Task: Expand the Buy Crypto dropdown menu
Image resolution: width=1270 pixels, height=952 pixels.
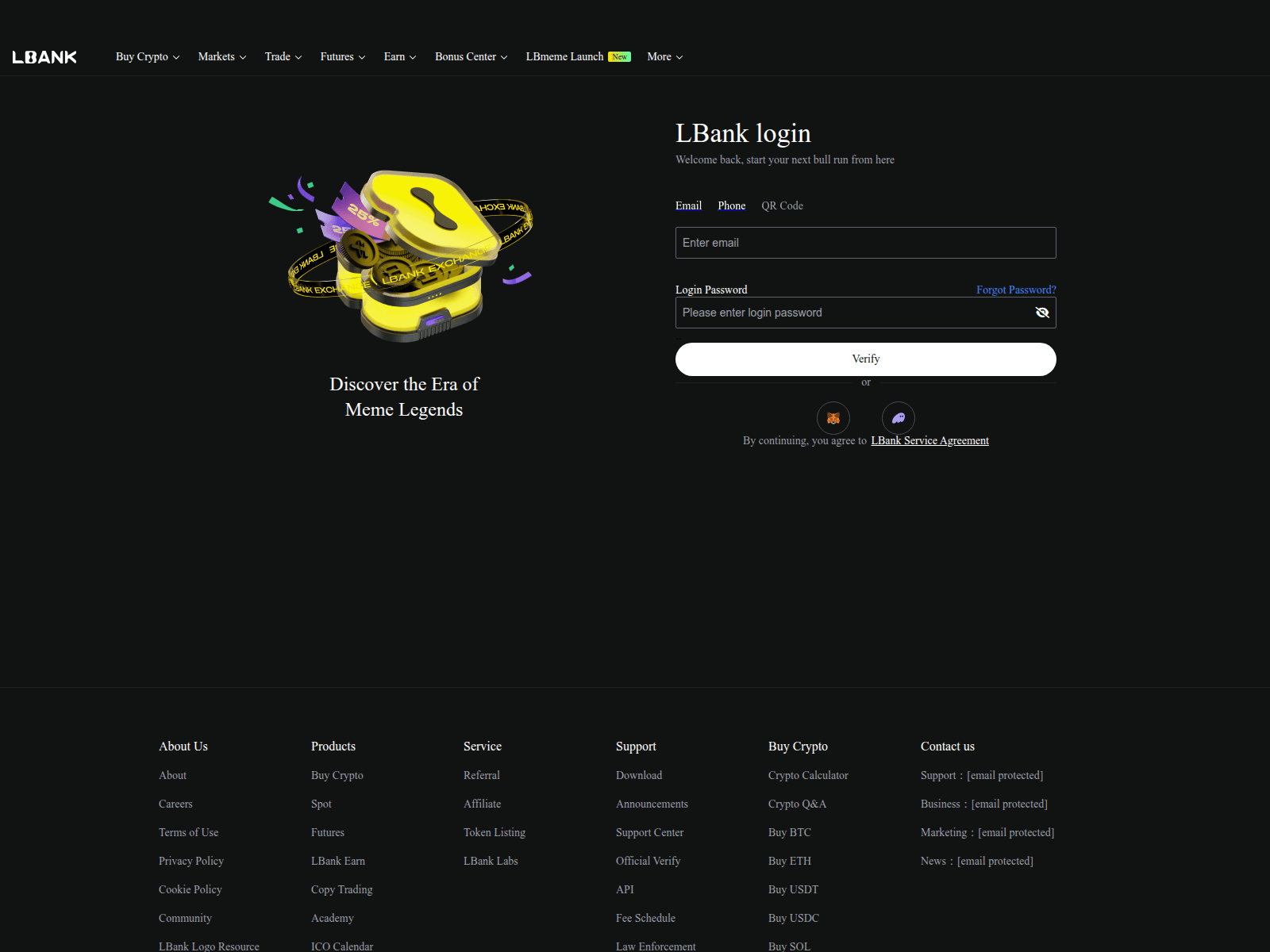Action: pyautogui.click(x=148, y=57)
